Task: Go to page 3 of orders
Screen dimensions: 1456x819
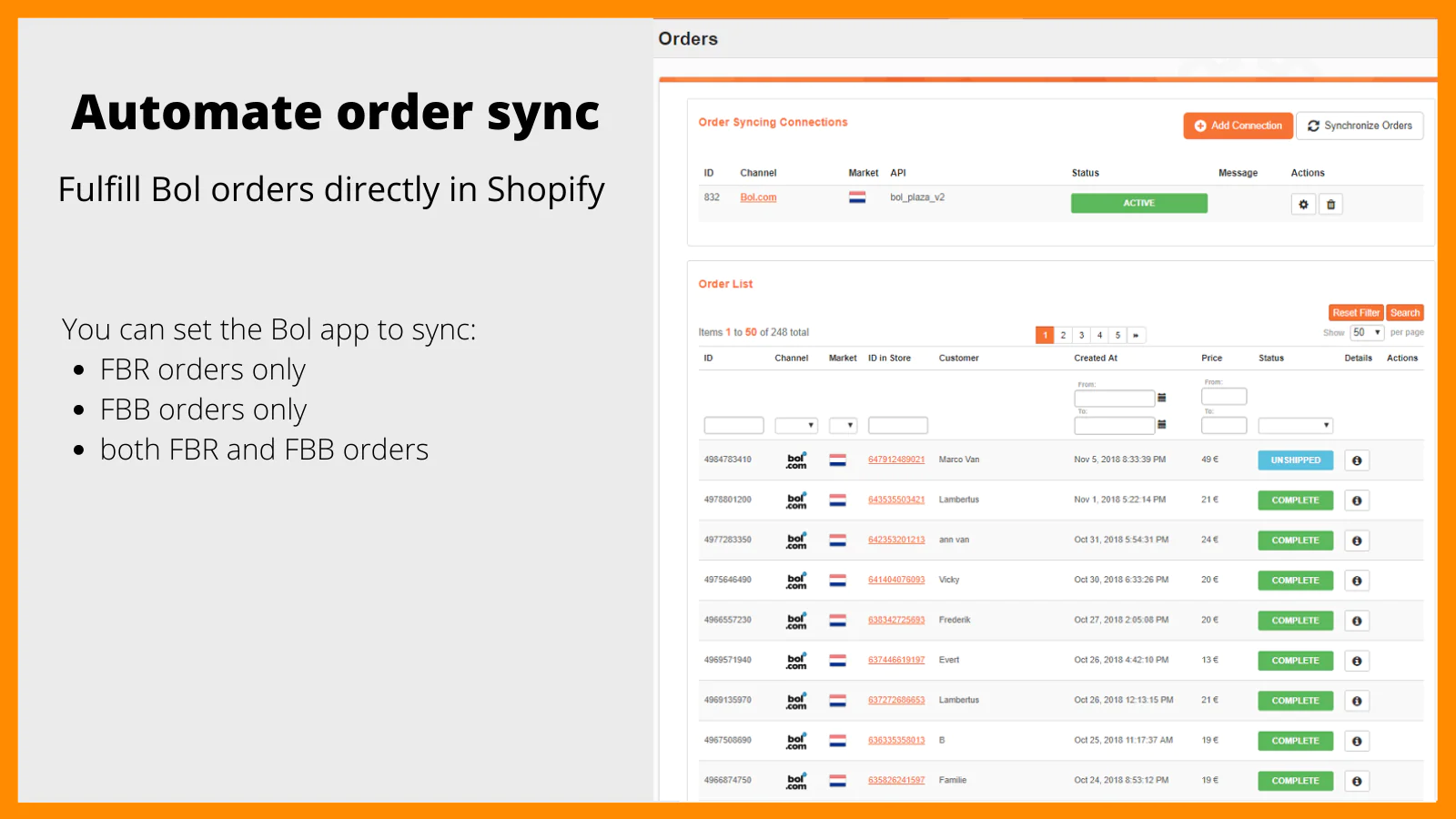Action: pyautogui.click(x=1081, y=335)
